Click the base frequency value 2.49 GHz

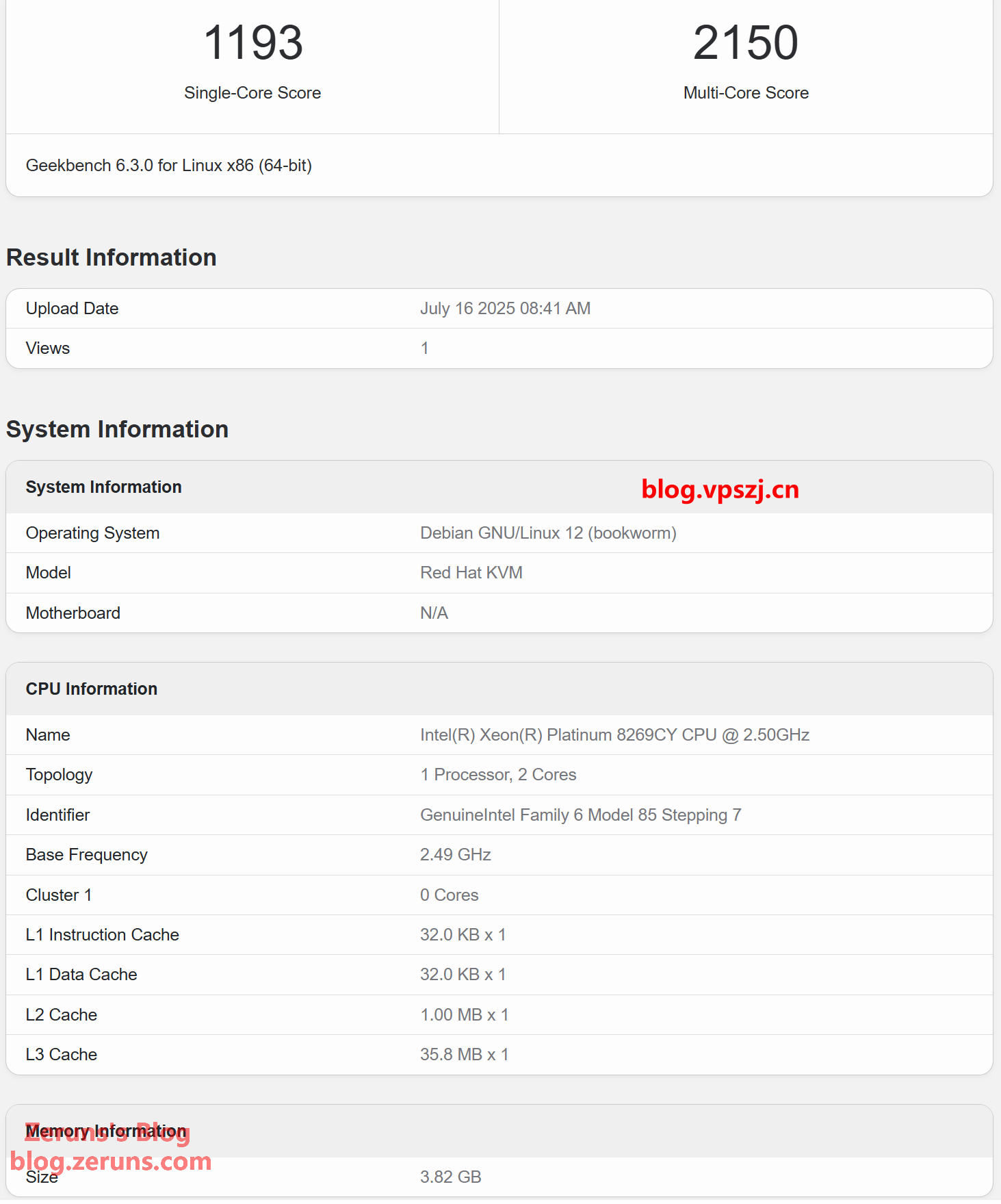point(455,855)
